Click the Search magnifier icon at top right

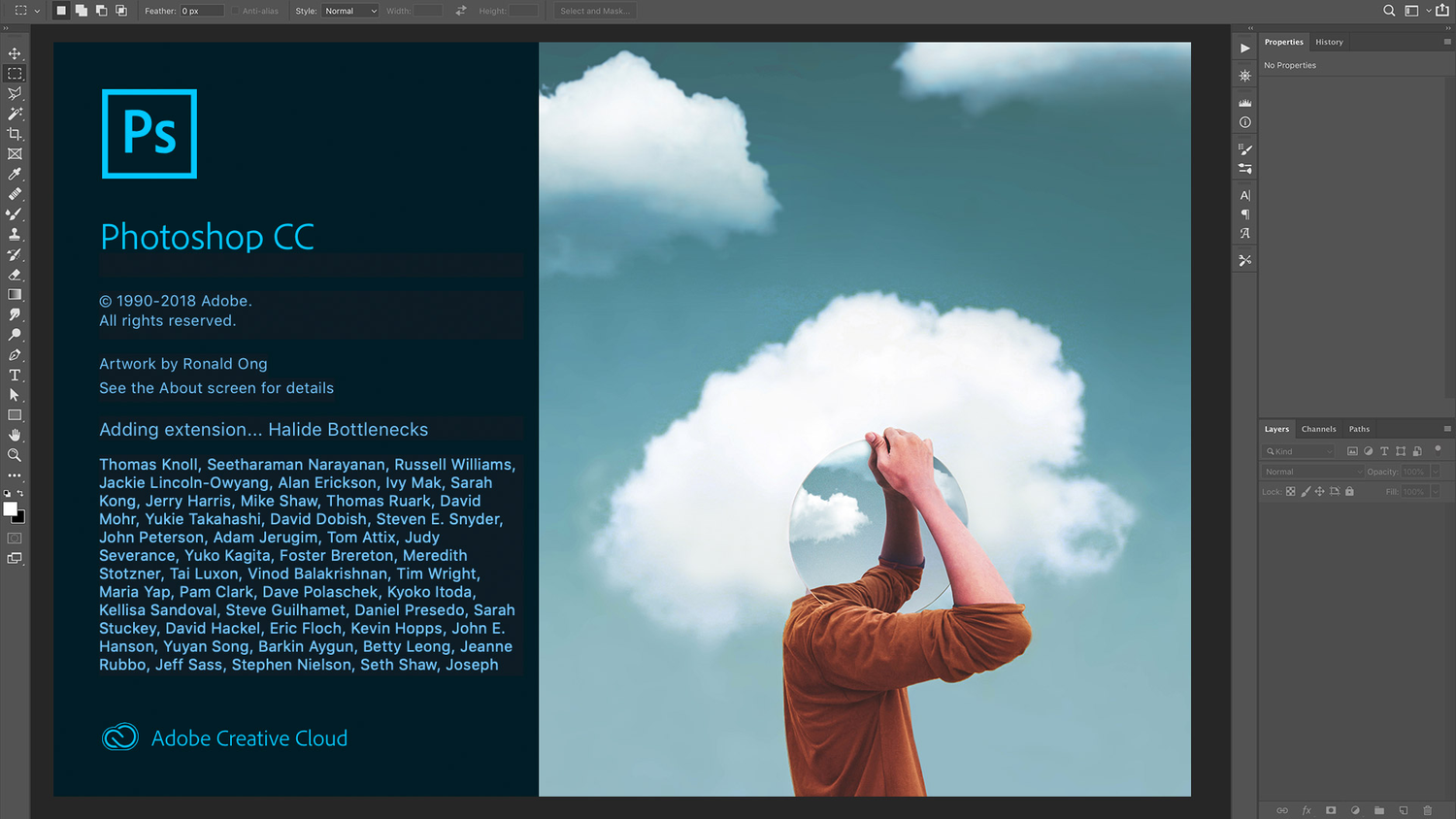point(1389,11)
